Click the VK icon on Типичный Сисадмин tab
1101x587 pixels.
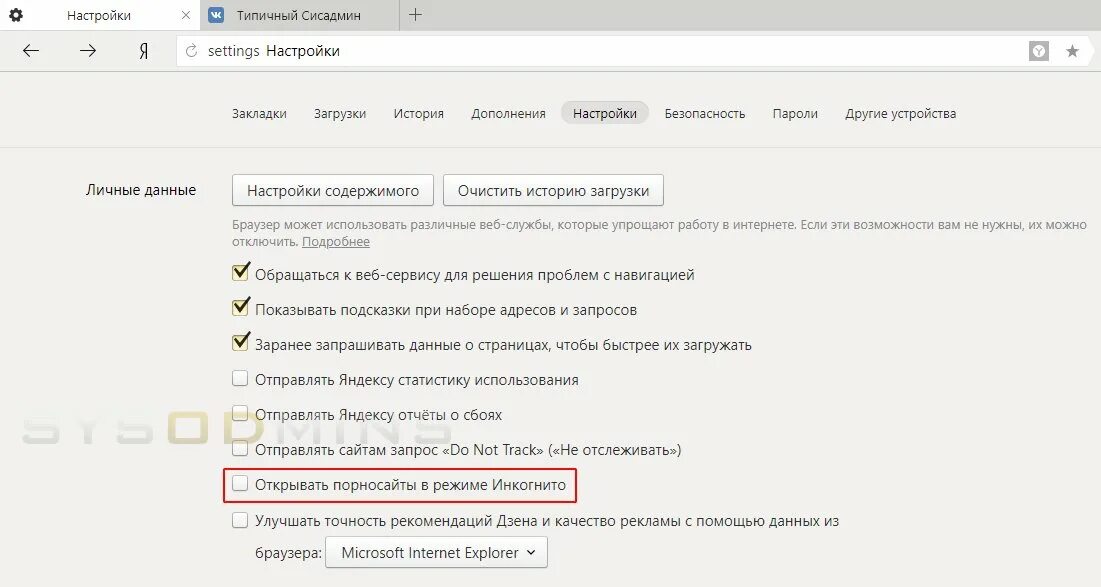point(216,15)
